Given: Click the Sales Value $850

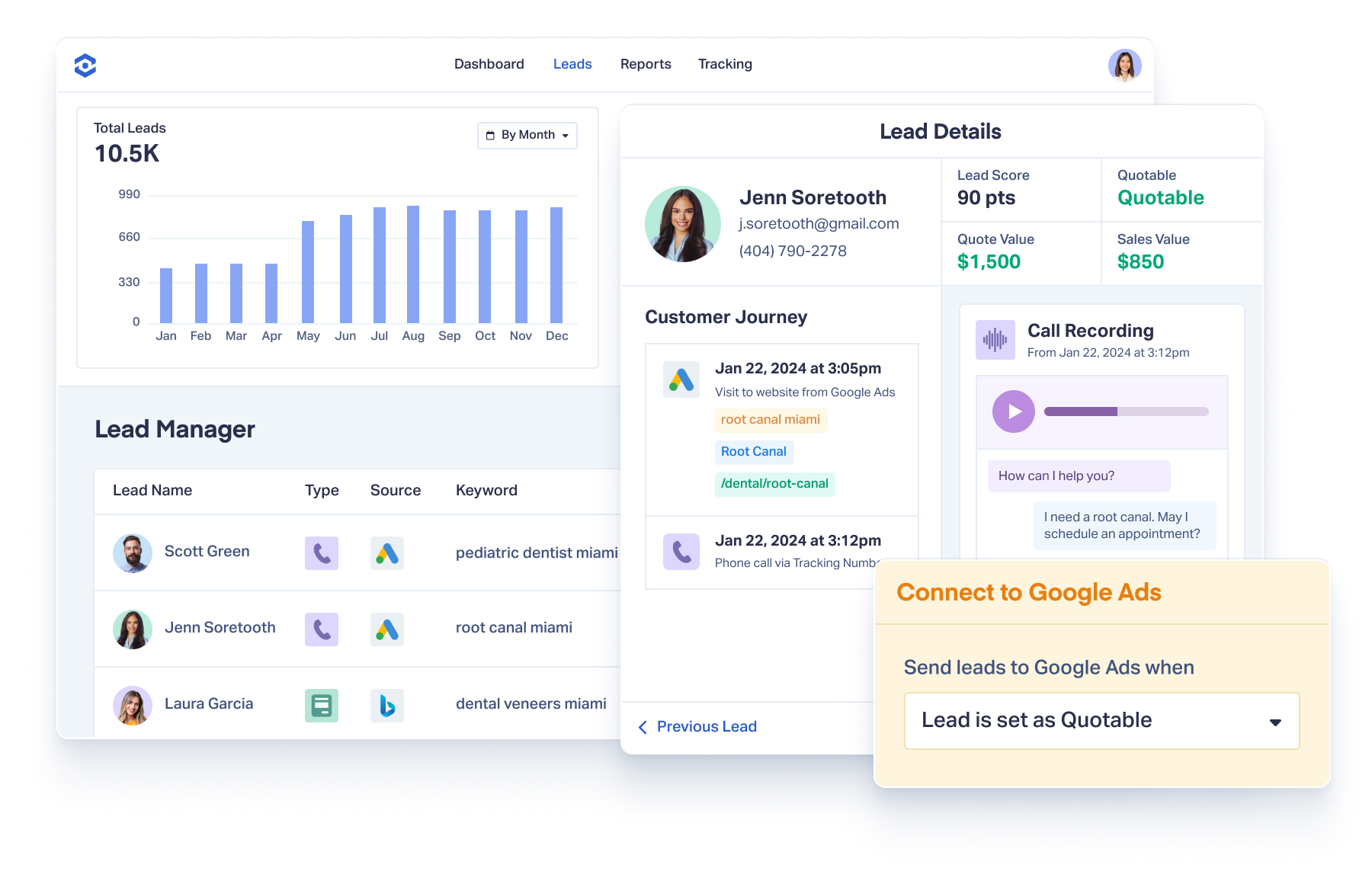Looking at the screenshot, I should click(1140, 261).
